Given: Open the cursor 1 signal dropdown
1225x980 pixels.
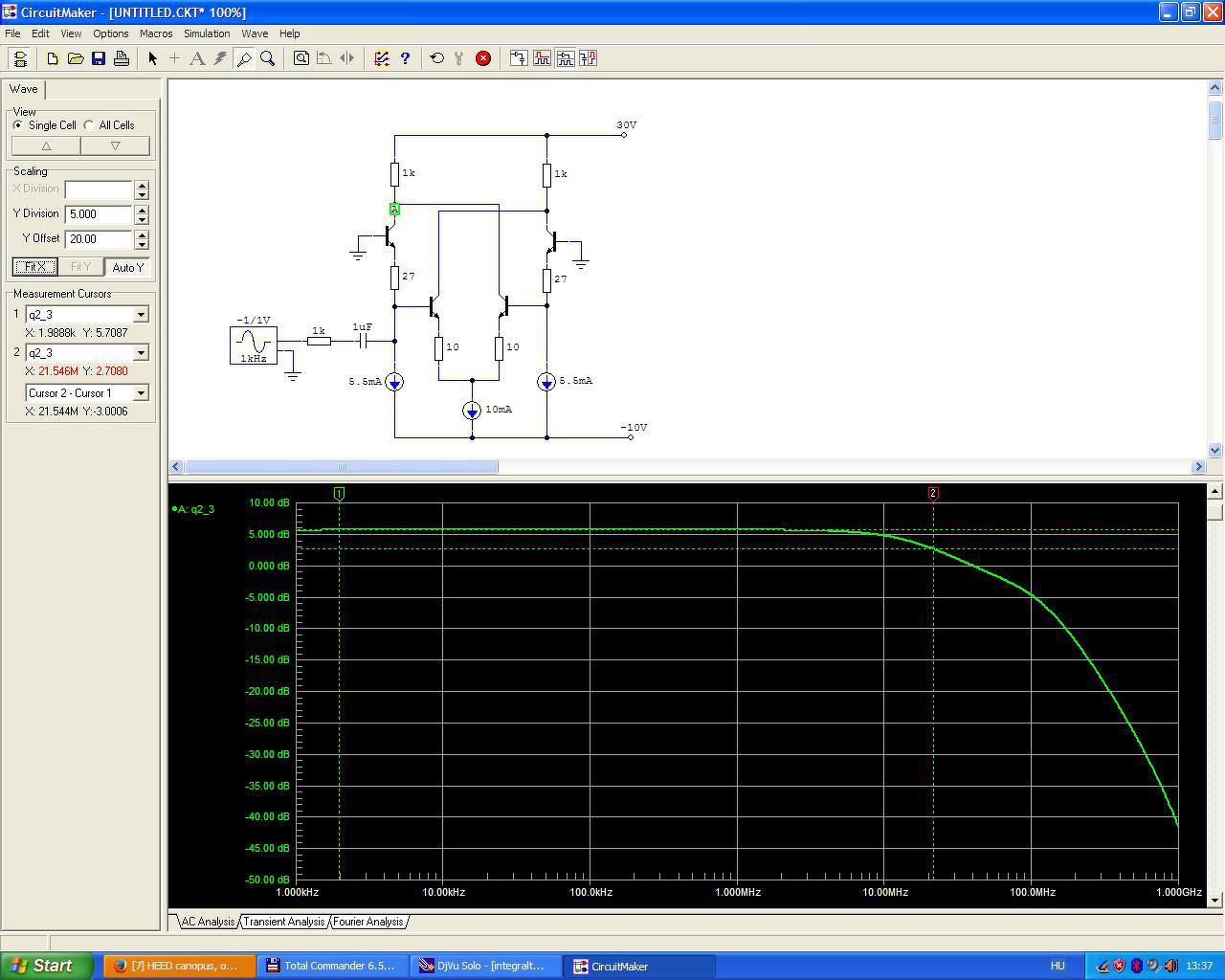Looking at the screenshot, I should (141, 315).
